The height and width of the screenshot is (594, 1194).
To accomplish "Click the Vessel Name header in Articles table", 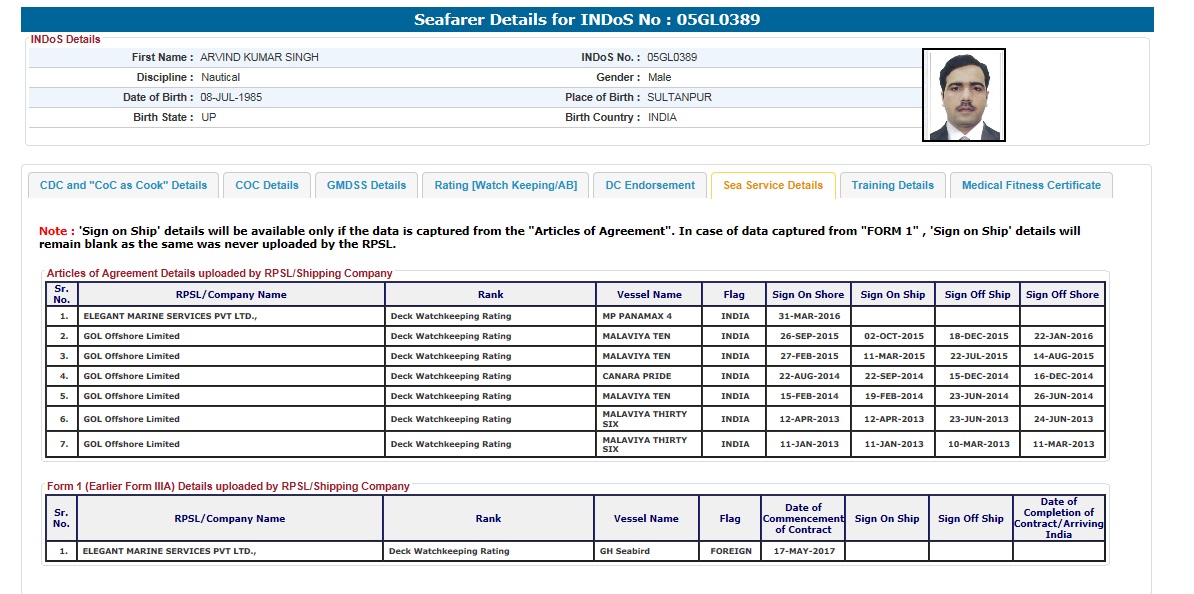I will pyautogui.click(x=650, y=294).
